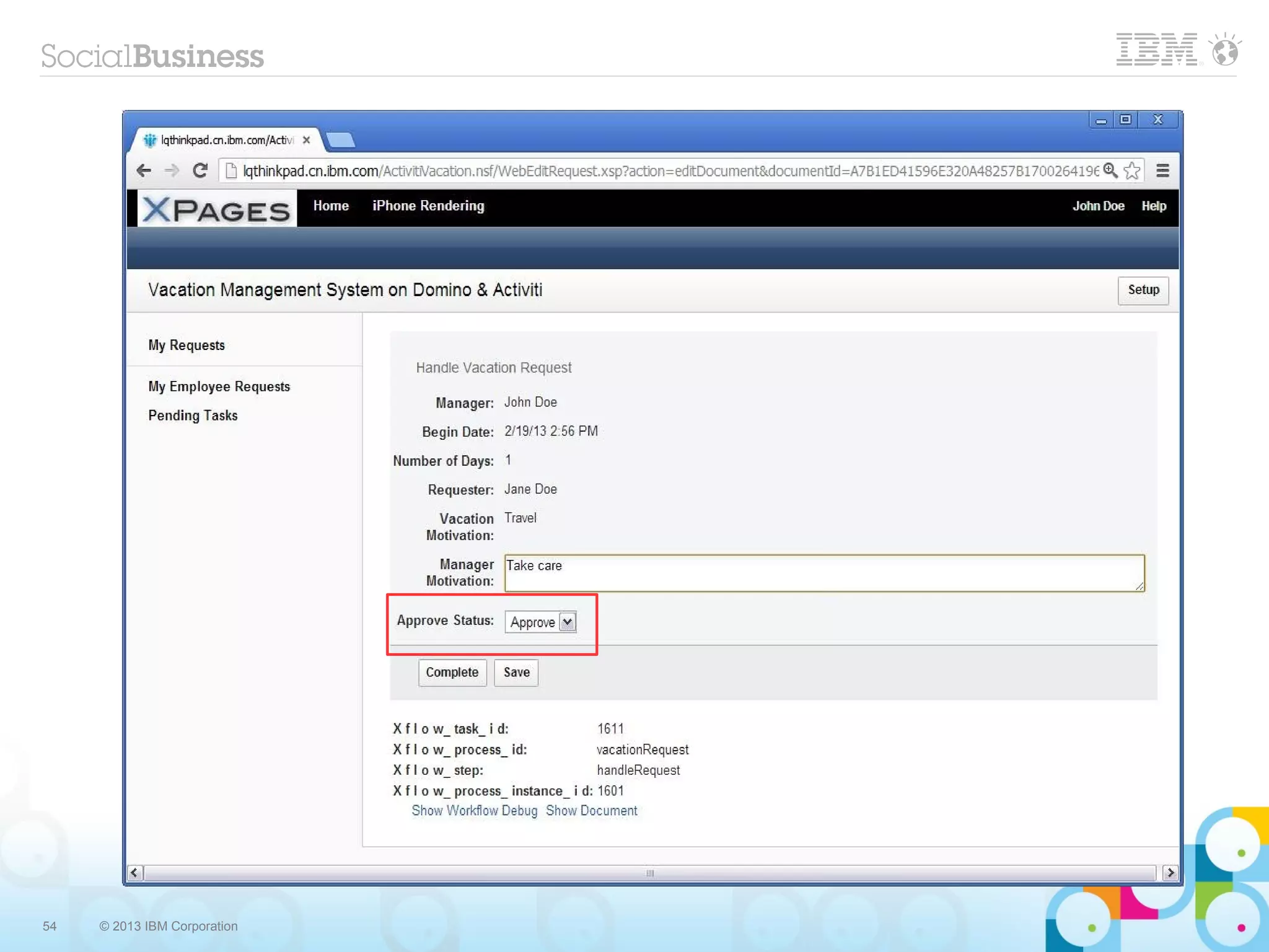Close the lqthinkpad browser tab
The width and height of the screenshot is (1269, 952).
(306, 140)
